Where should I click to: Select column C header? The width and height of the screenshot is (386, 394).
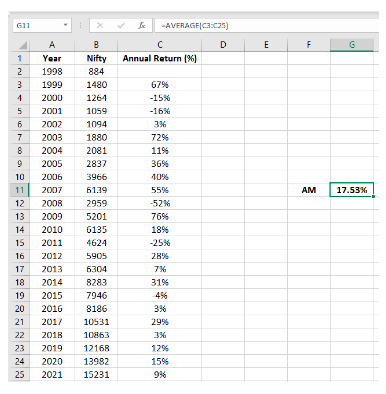click(x=160, y=45)
